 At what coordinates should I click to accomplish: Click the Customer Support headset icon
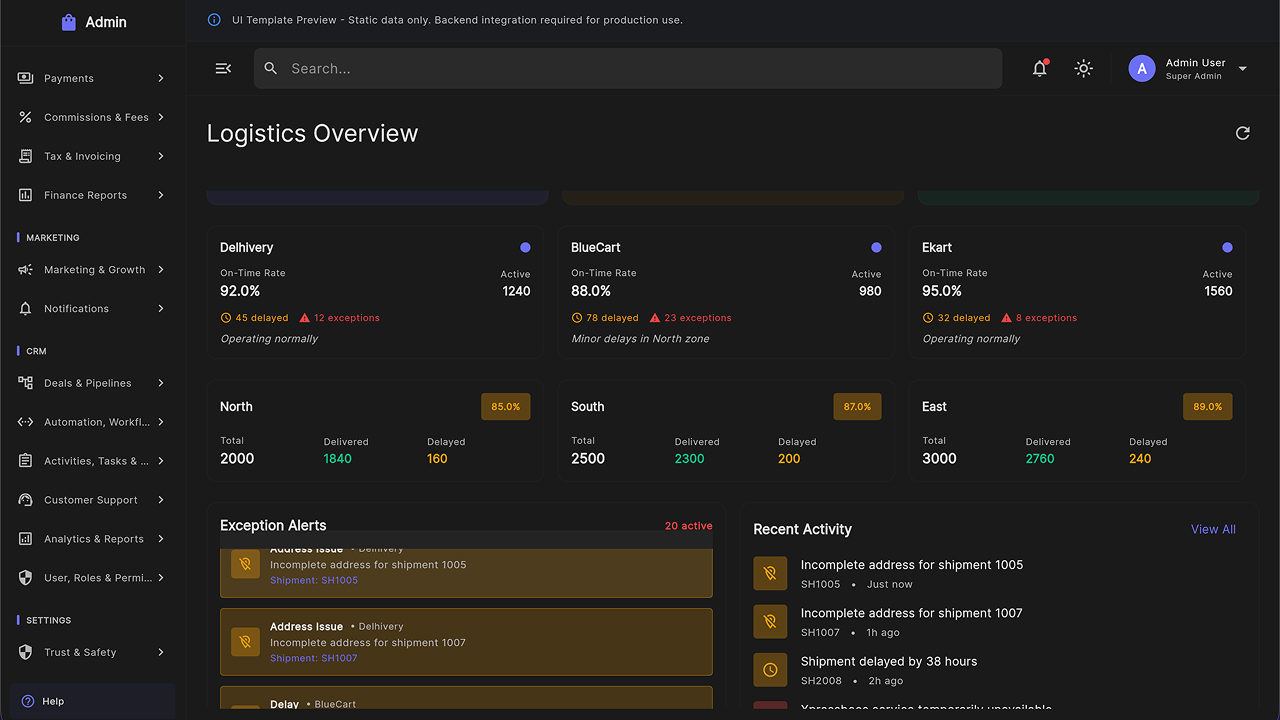[x=25, y=500]
